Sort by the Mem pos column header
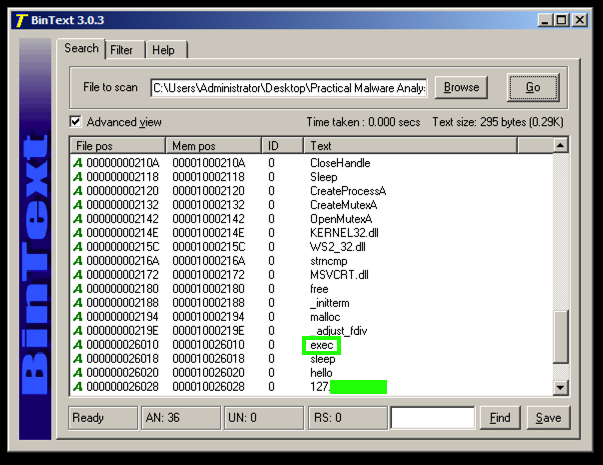 click(x=213, y=146)
